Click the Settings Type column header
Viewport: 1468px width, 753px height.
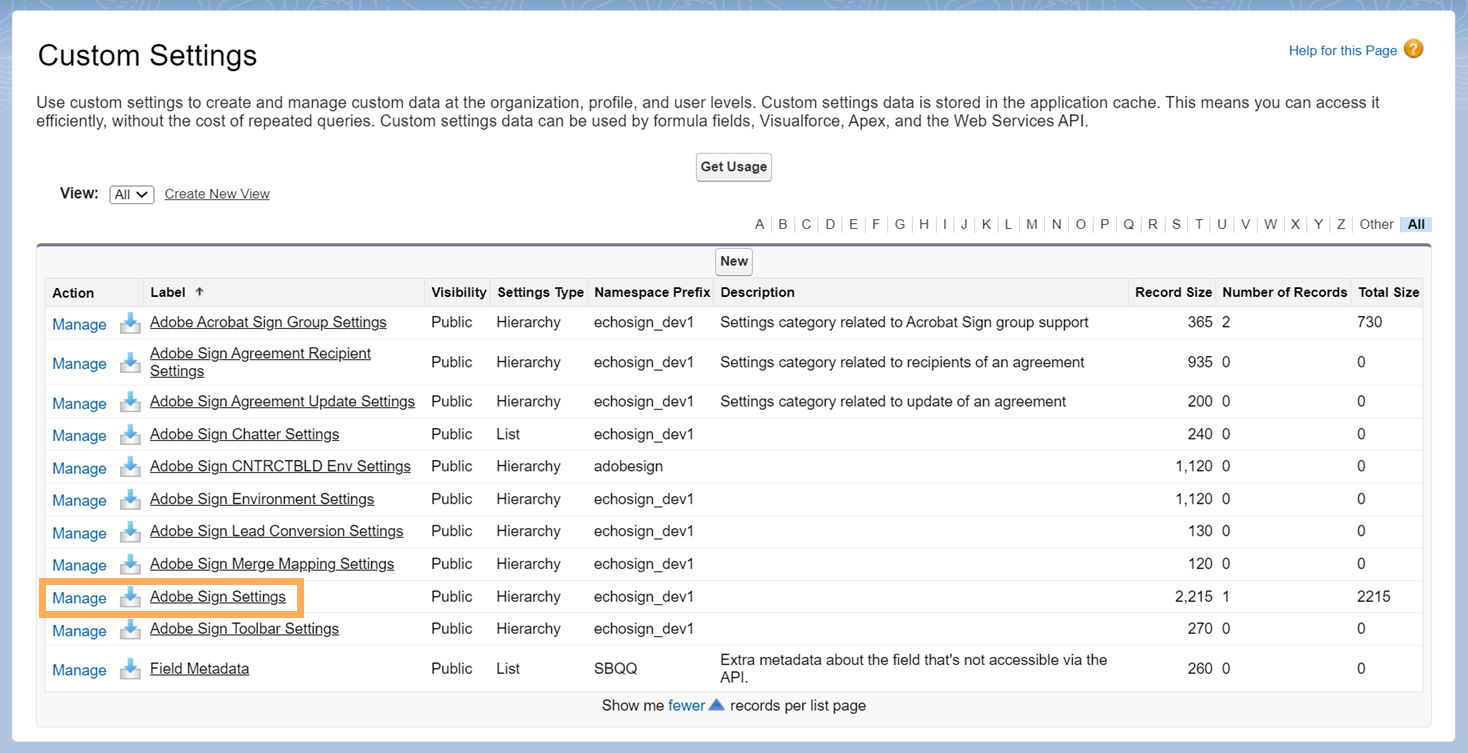point(540,292)
